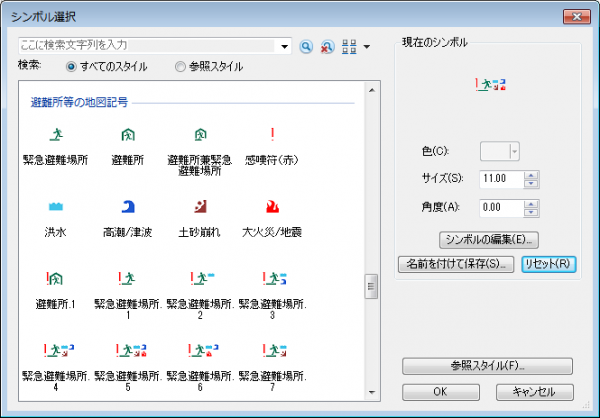Pick the 大火災/地震 fire symbol
The image size is (600, 418).
click(x=272, y=207)
